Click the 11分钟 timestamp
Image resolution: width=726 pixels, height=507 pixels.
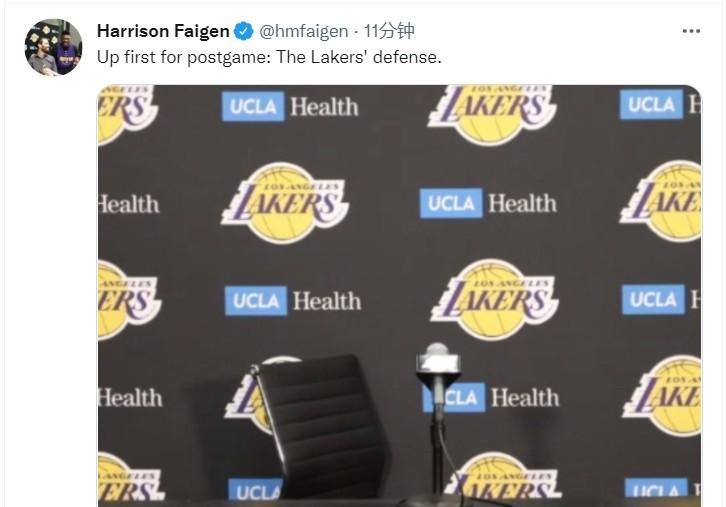(388, 31)
